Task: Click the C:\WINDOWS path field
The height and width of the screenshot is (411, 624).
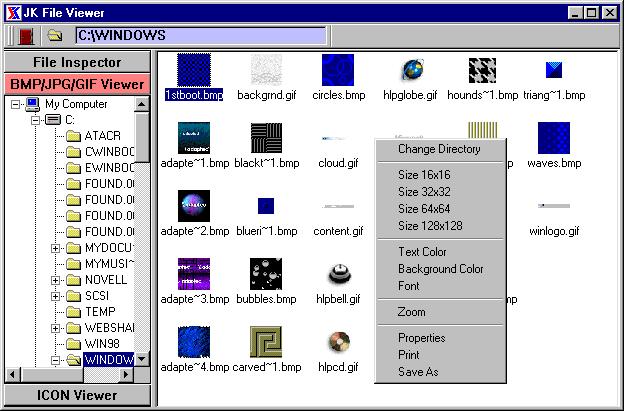Action: (x=200, y=36)
